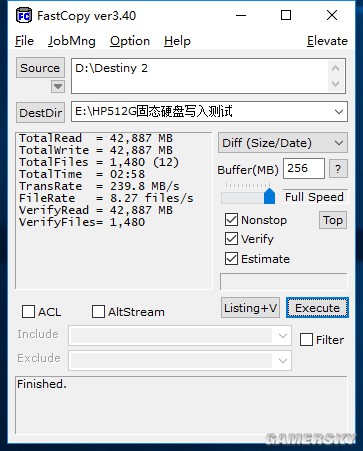The image size is (363, 451).
Task: Click the question mark help button next to Buffer
Action: click(x=338, y=169)
